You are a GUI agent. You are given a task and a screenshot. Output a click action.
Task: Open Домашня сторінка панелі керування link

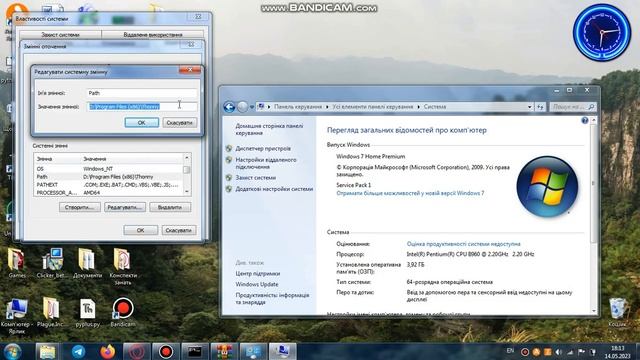tap(269, 129)
